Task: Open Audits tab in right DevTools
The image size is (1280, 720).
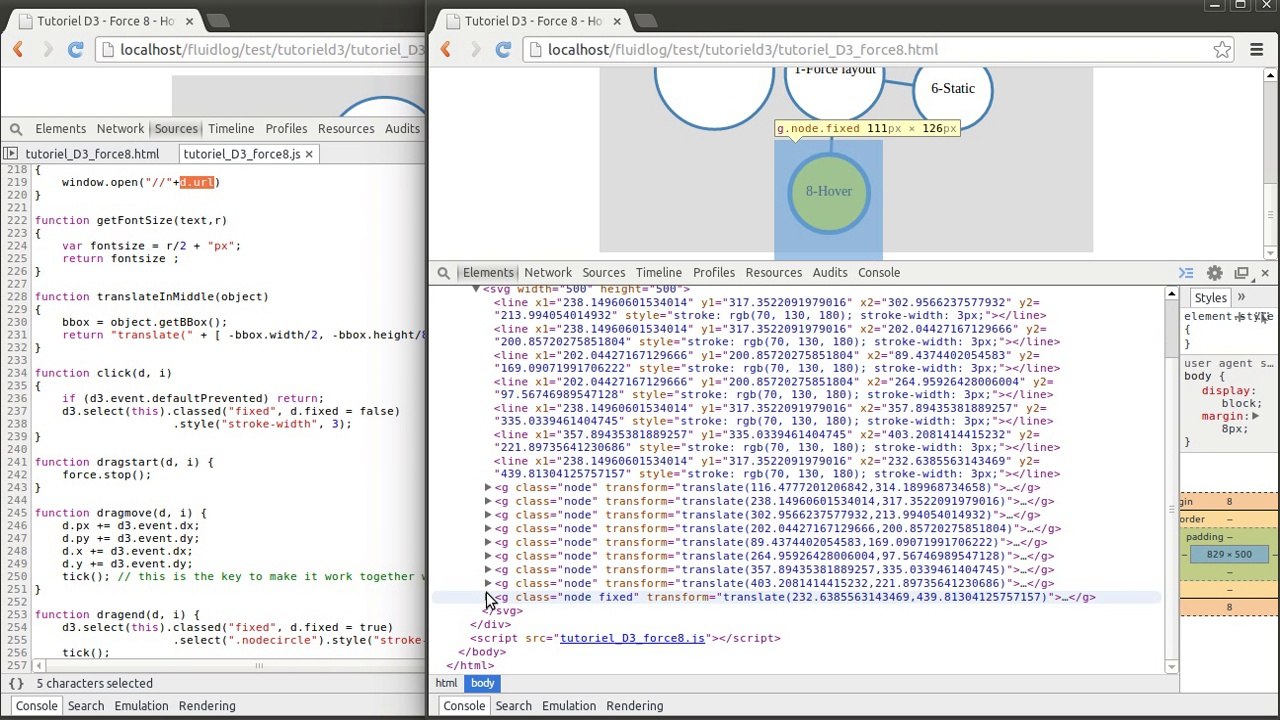Action: [830, 273]
